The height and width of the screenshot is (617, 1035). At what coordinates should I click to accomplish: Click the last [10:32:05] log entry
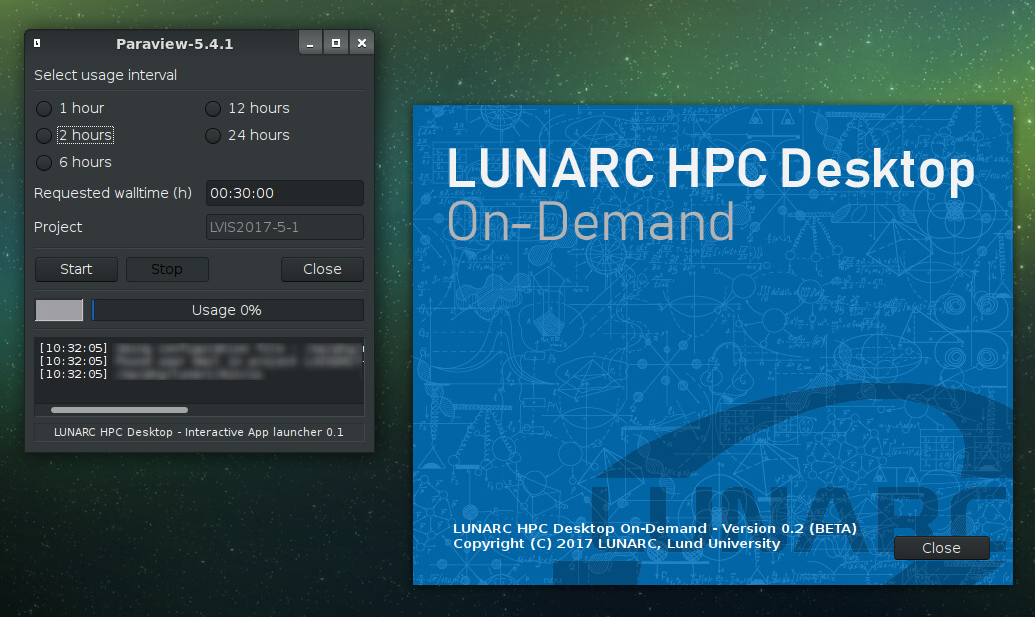pos(152,374)
